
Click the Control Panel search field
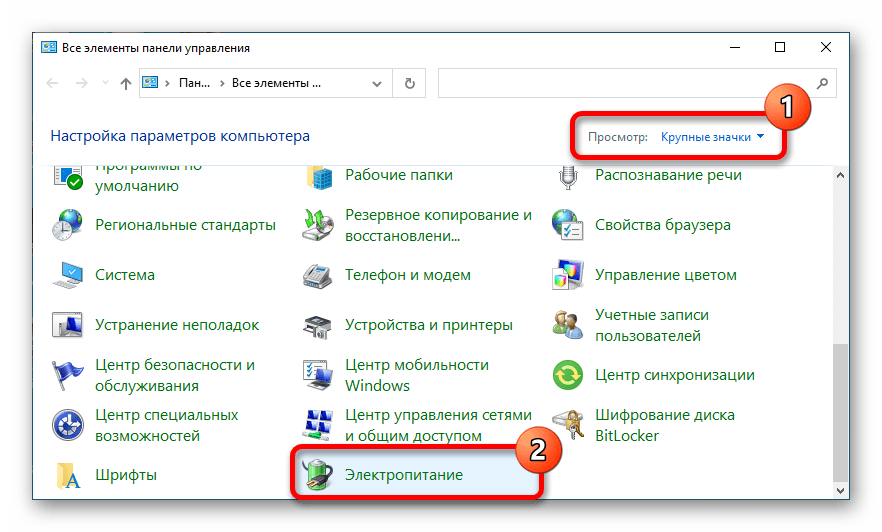point(625,84)
